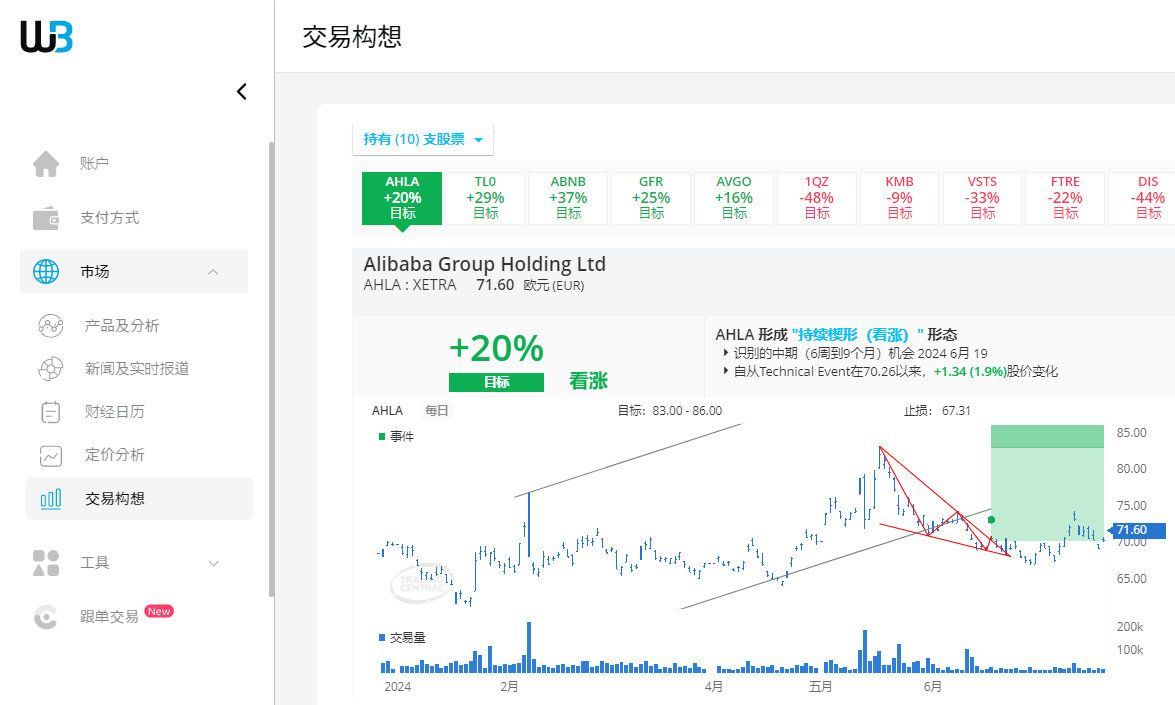
Task: Click the sidebar vertical scrollbar
Action: 271,369
